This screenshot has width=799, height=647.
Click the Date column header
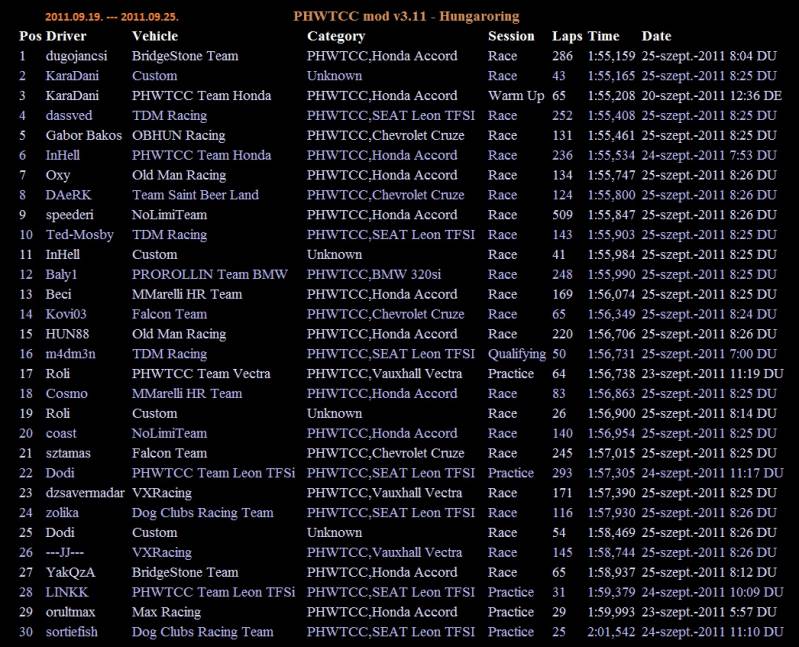tap(656, 36)
